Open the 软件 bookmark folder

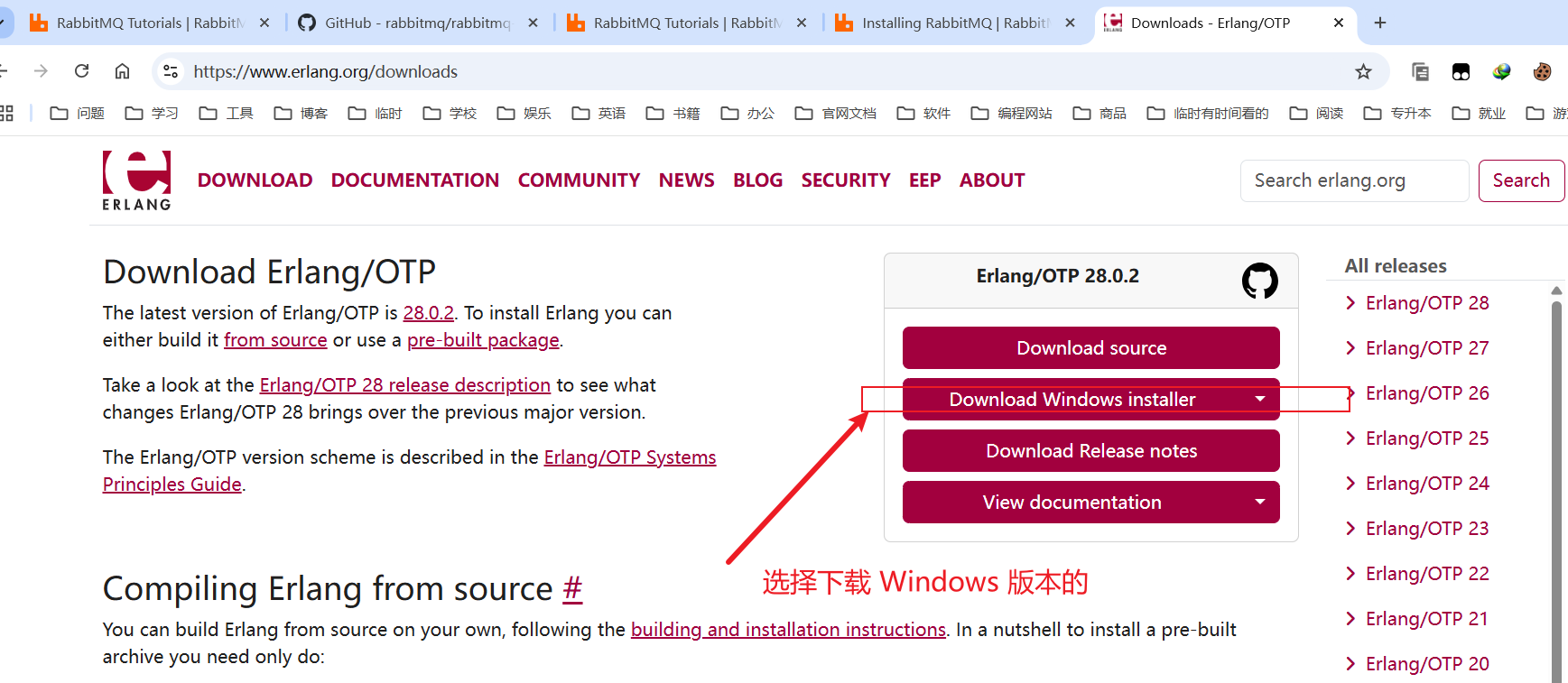tap(923, 113)
